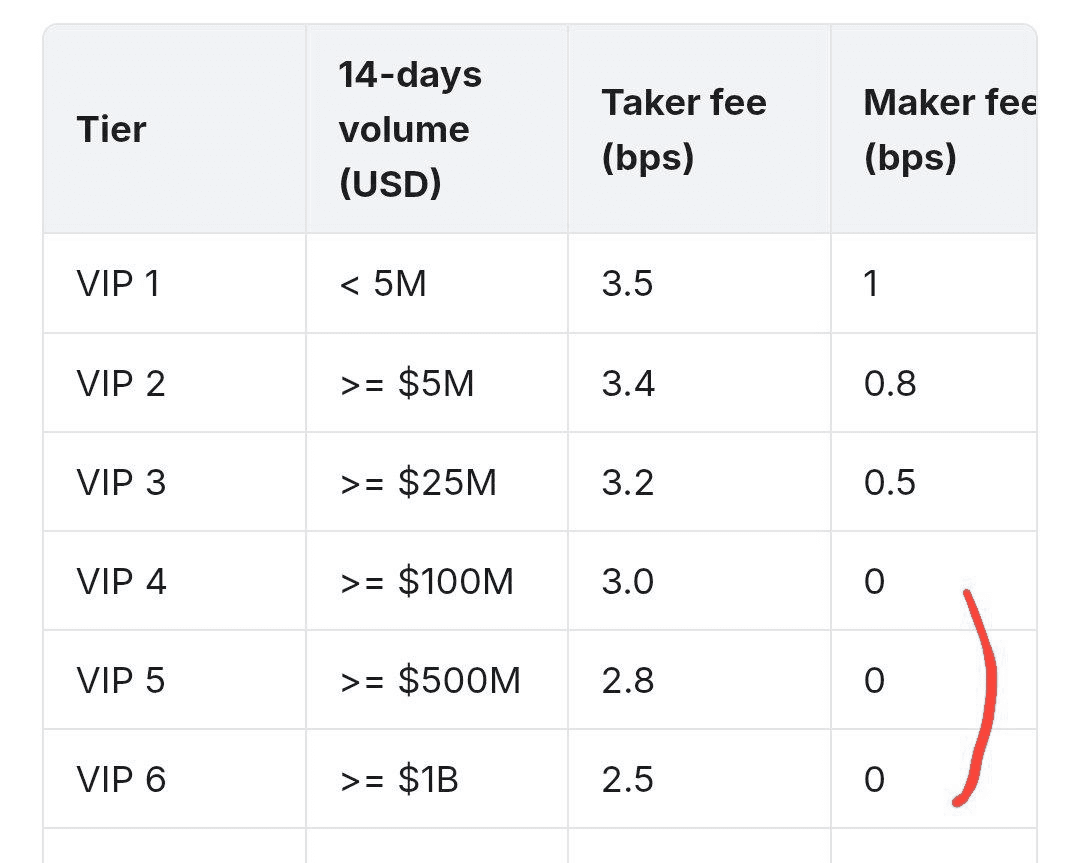Select the ">= $500M" volume cell
Screen dimensions: 1079x863
(430, 680)
